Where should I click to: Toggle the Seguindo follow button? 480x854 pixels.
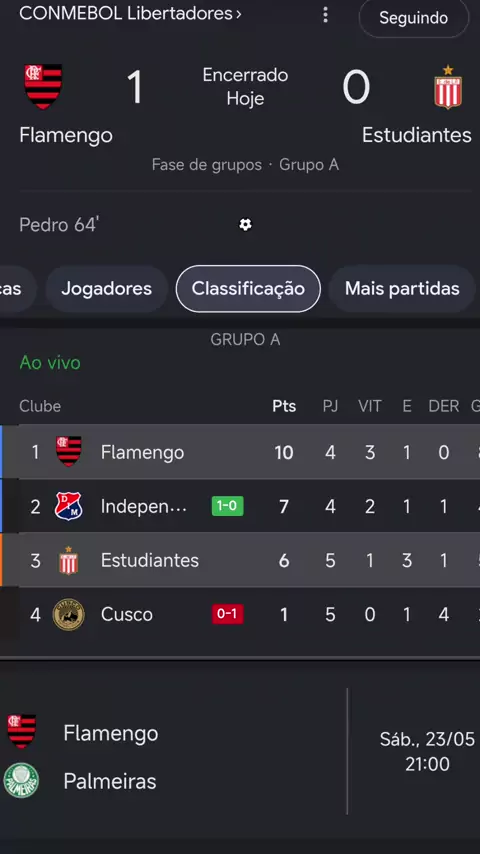tap(414, 18)
